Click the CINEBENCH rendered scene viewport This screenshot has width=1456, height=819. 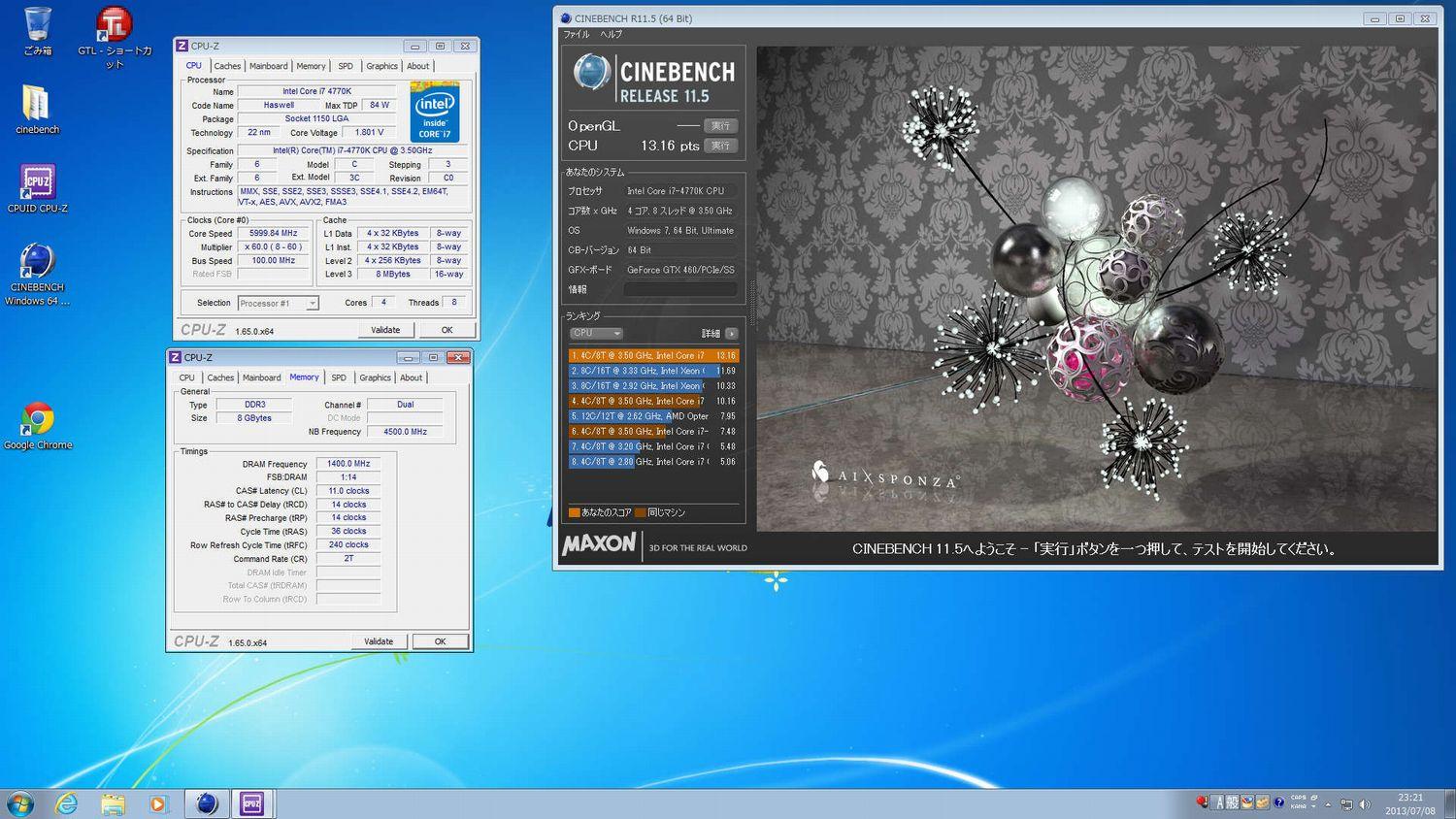(1096, 288)
